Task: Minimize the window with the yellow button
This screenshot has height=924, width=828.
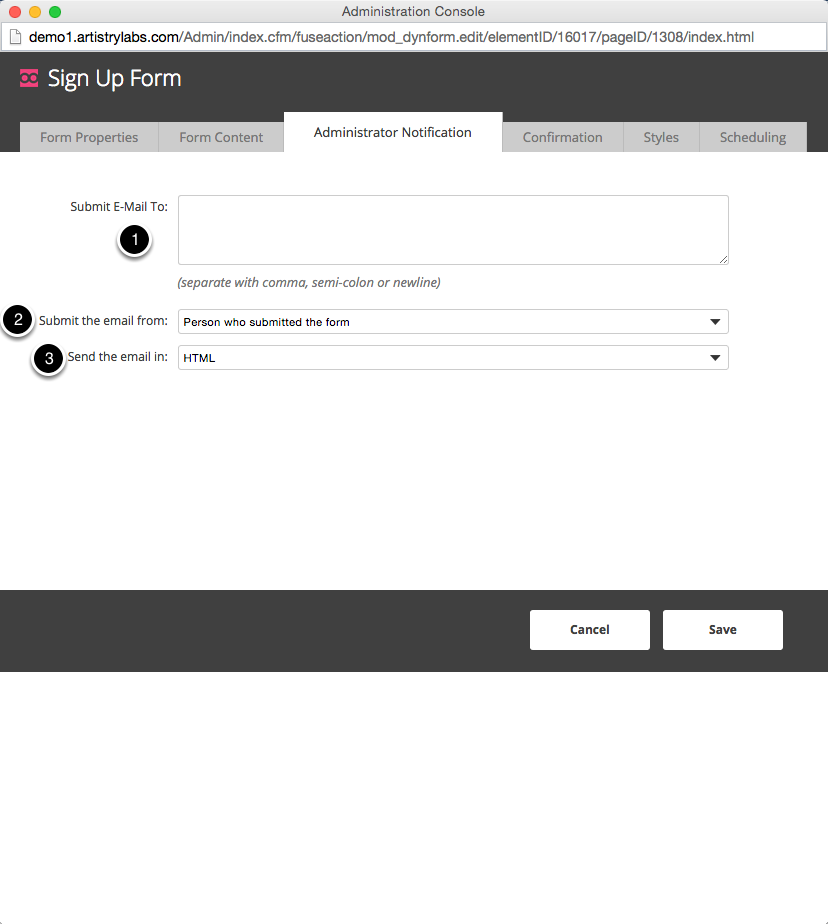Action: pyautogui.click(x=35, y=12)
